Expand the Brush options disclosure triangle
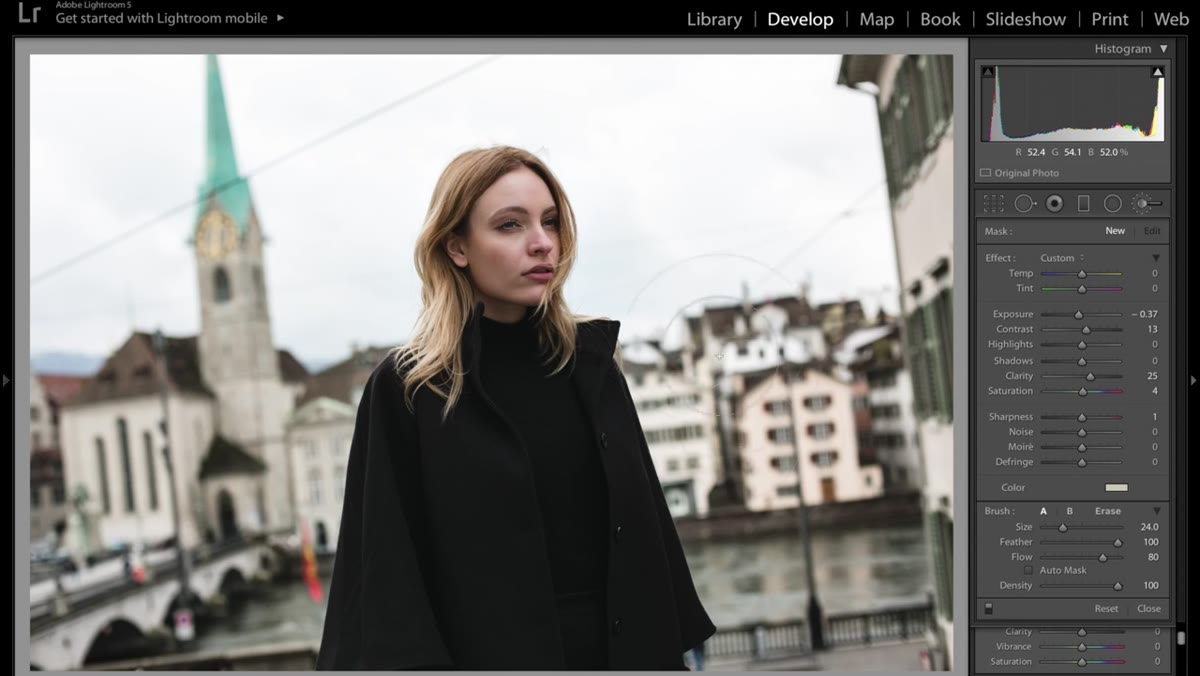Viewport: 1200px width, 676px height. point(1156,511)
